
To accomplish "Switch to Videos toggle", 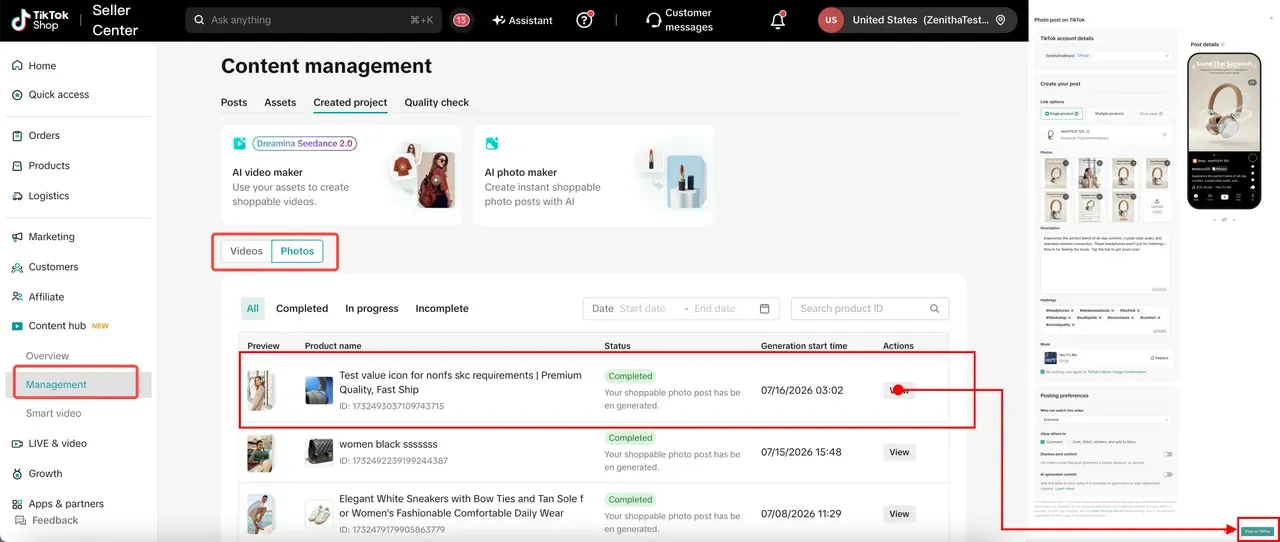I will tap(246, 251).
